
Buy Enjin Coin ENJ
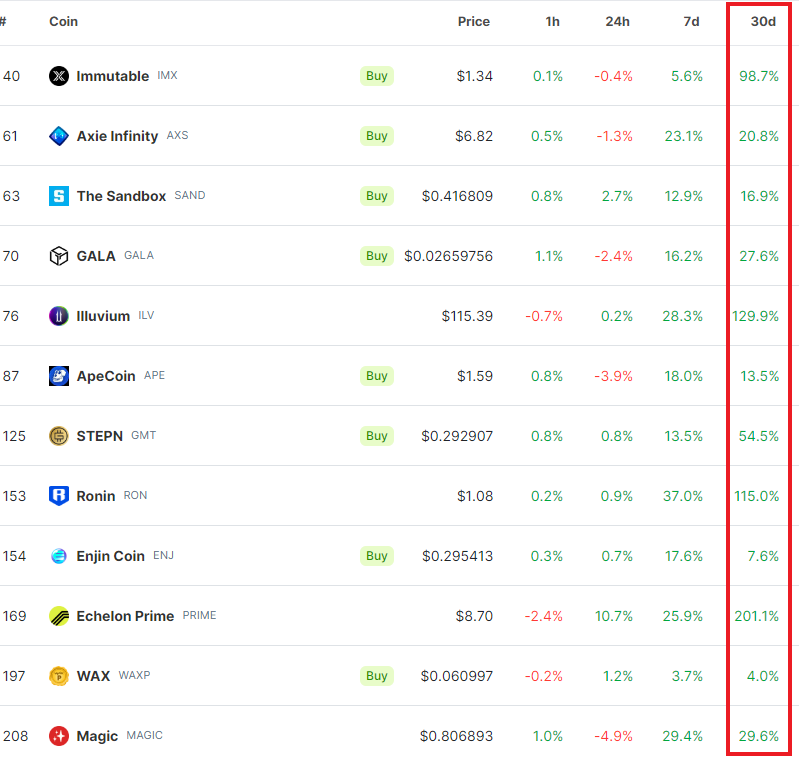tap(377, 556)
